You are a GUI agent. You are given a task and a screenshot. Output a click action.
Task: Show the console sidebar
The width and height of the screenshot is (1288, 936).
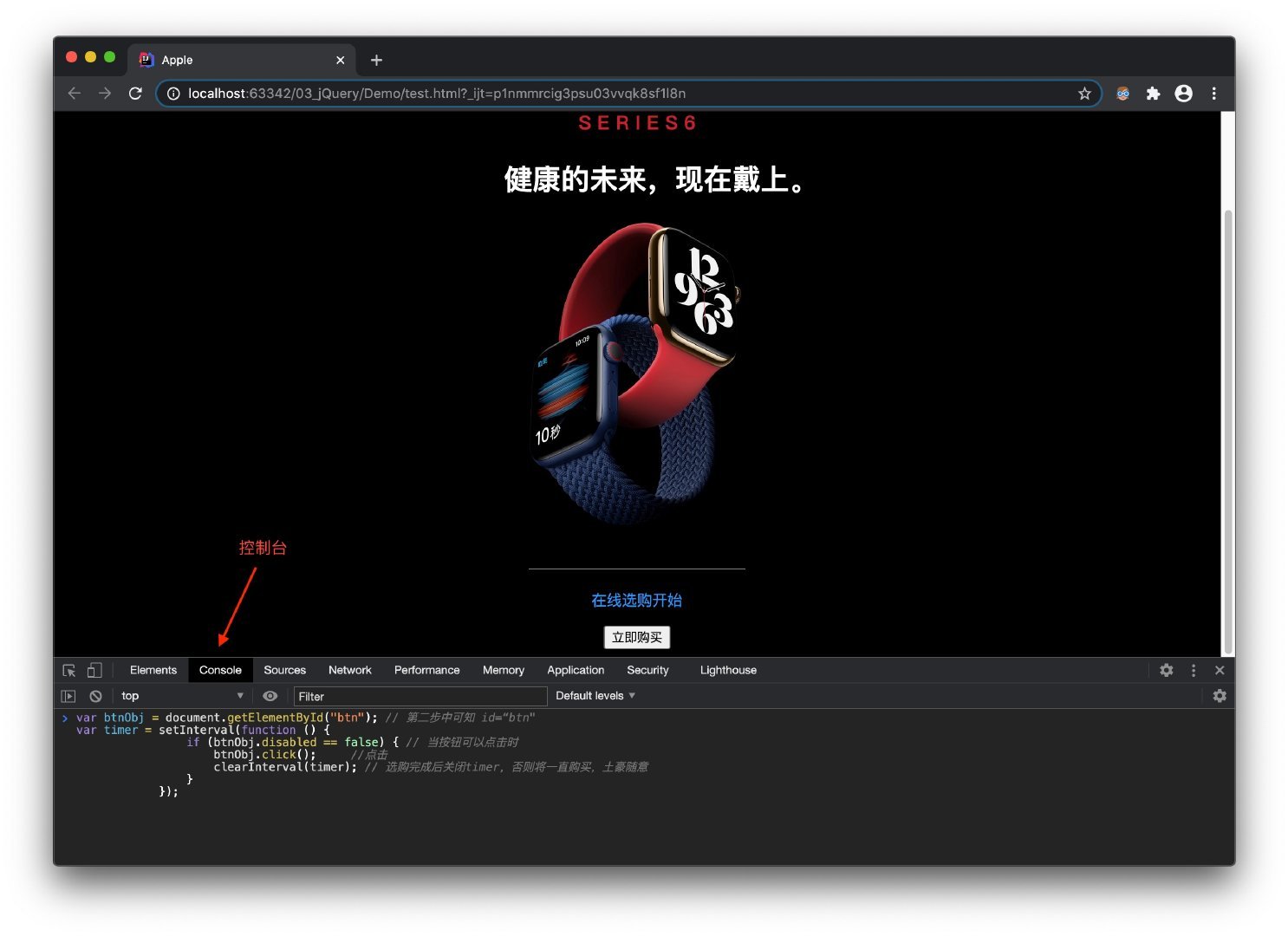(68, 696)
